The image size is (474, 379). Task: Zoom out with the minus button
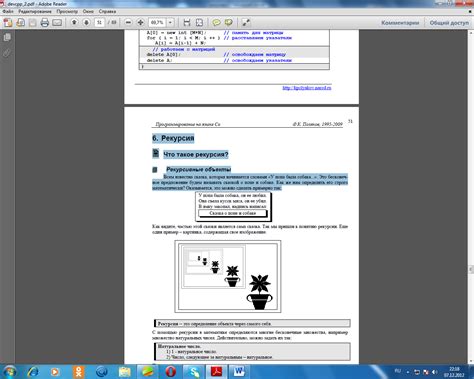point(128,23)
